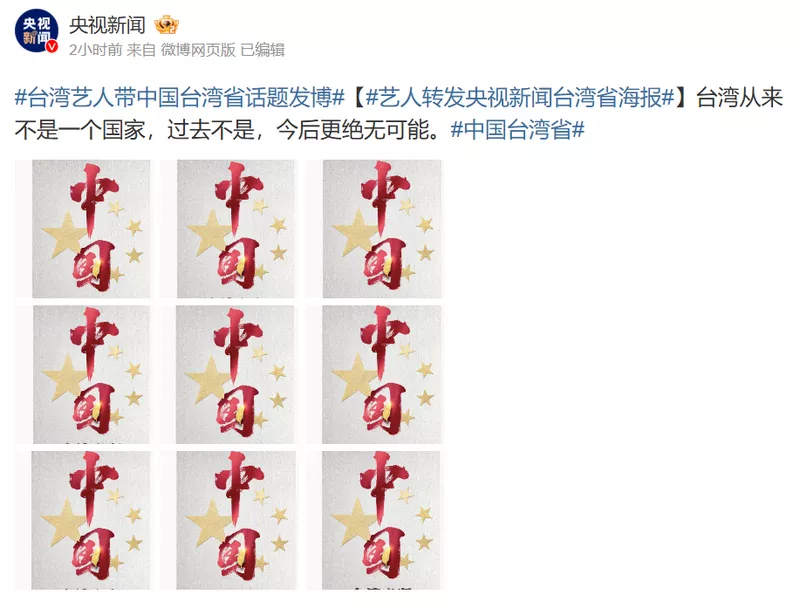Open hashtag #台湾艺人带中国台湾省话题发博#
Screen dimensions: 800x615
pos(180,97)
